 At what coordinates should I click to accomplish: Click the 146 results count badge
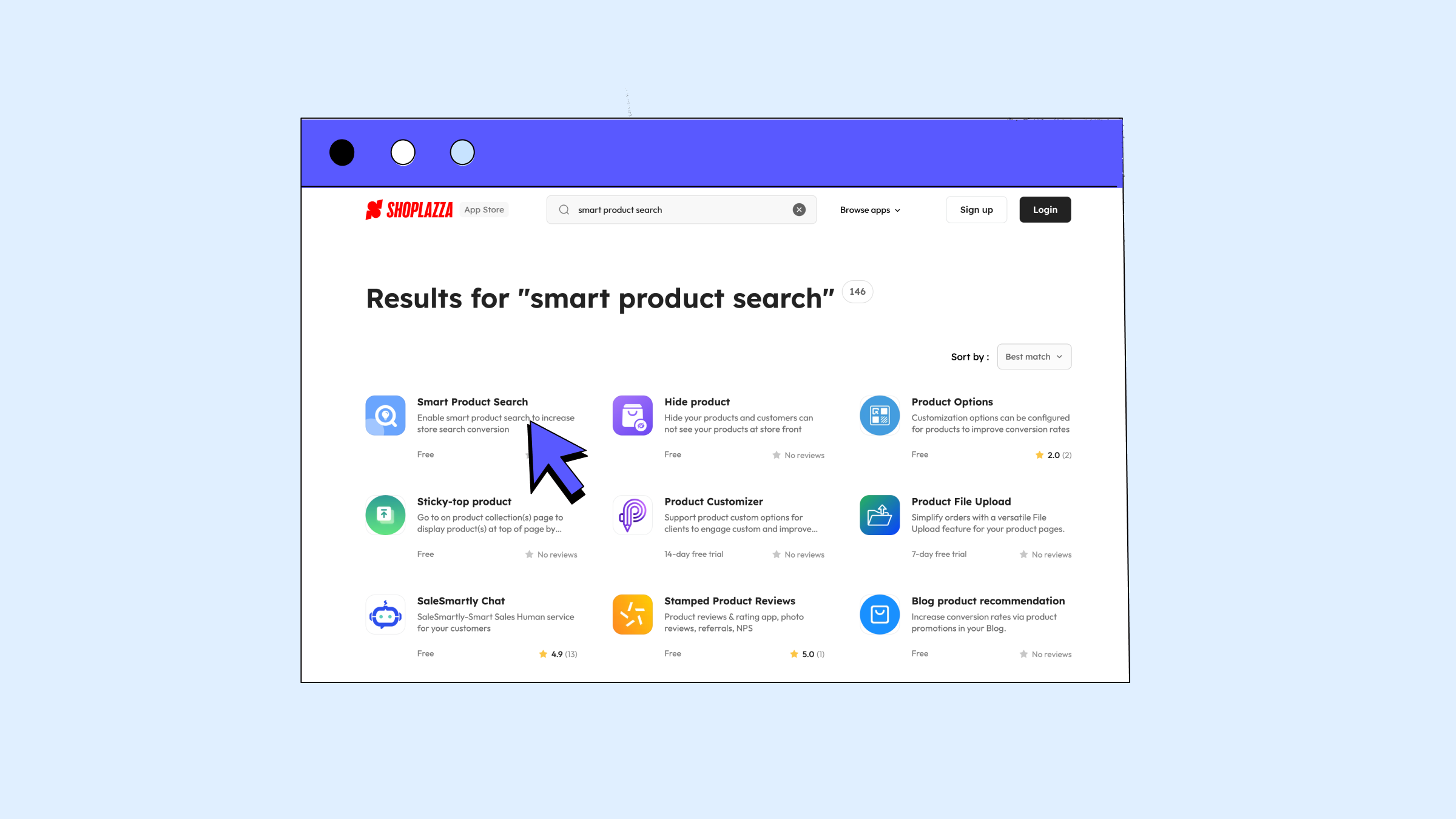pyautogui.click(x=856, y=291)
